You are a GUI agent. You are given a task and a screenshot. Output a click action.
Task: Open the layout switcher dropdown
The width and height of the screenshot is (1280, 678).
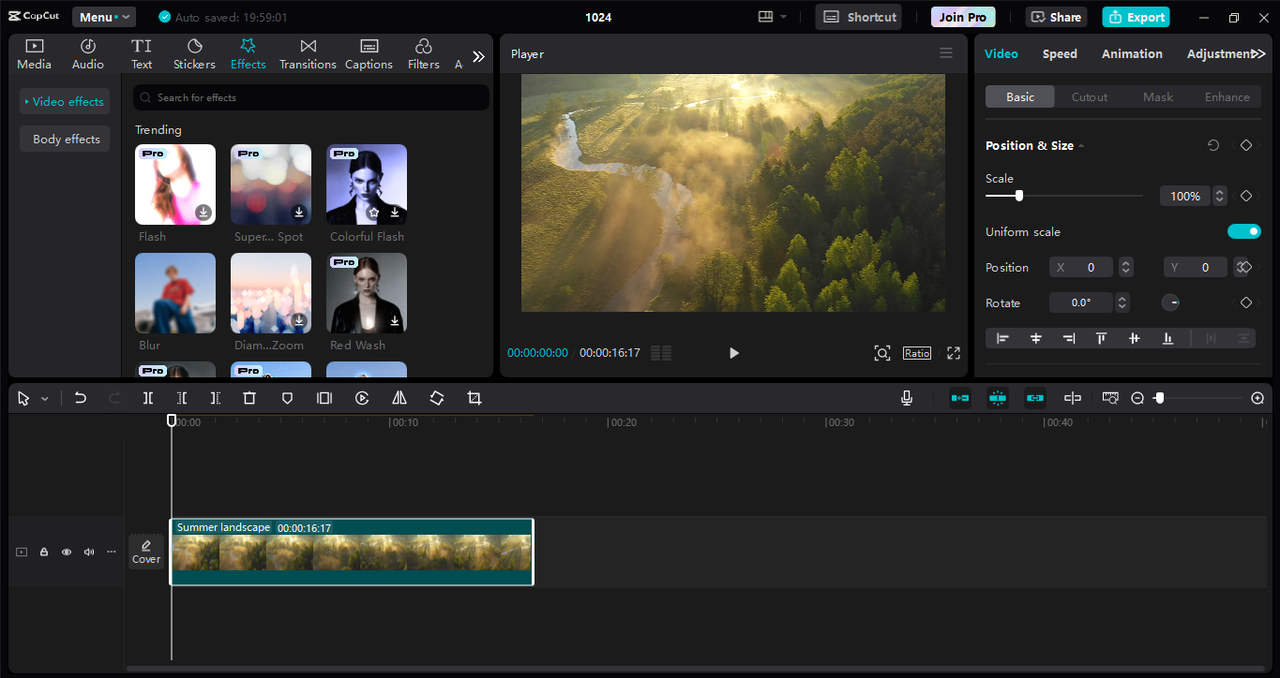coord(772,17)
